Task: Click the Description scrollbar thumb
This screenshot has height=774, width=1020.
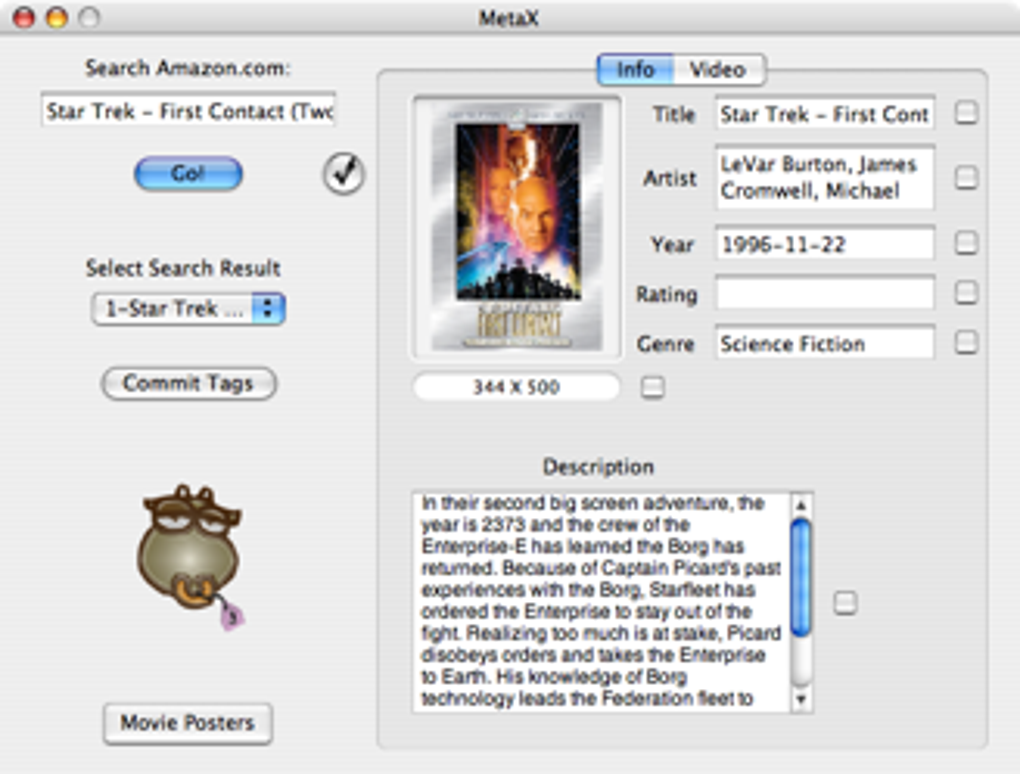Action: [x=801, y=577]
